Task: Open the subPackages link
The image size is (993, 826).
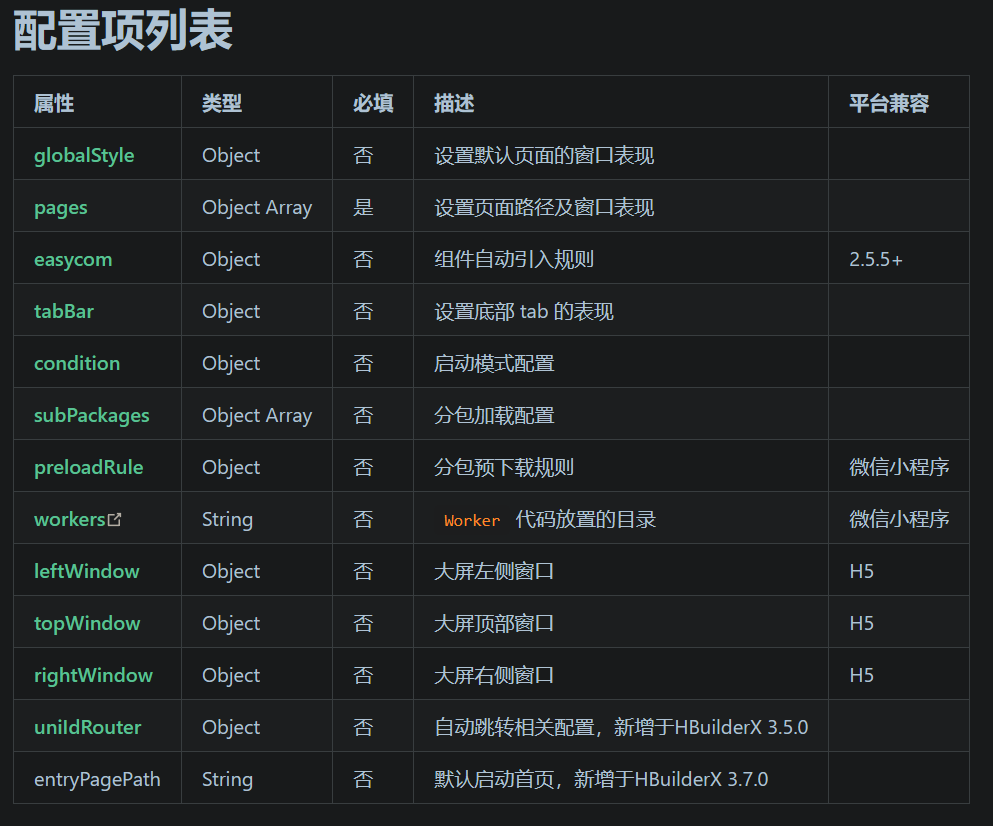Action: point(92,414)
